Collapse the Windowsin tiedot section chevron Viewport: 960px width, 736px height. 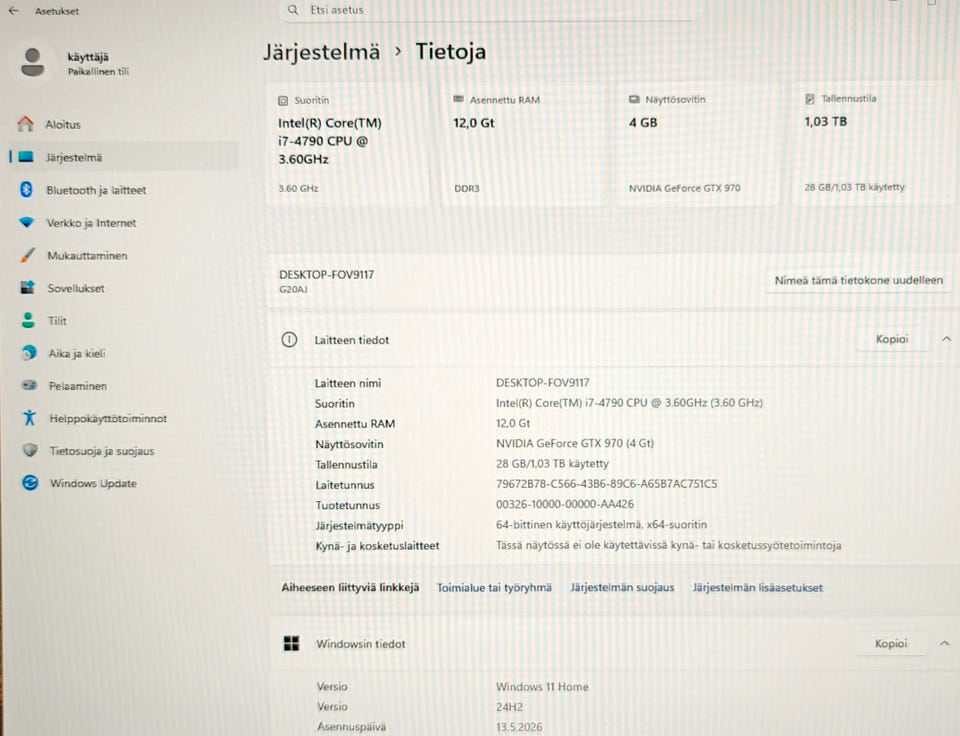(x=945, y=643)
